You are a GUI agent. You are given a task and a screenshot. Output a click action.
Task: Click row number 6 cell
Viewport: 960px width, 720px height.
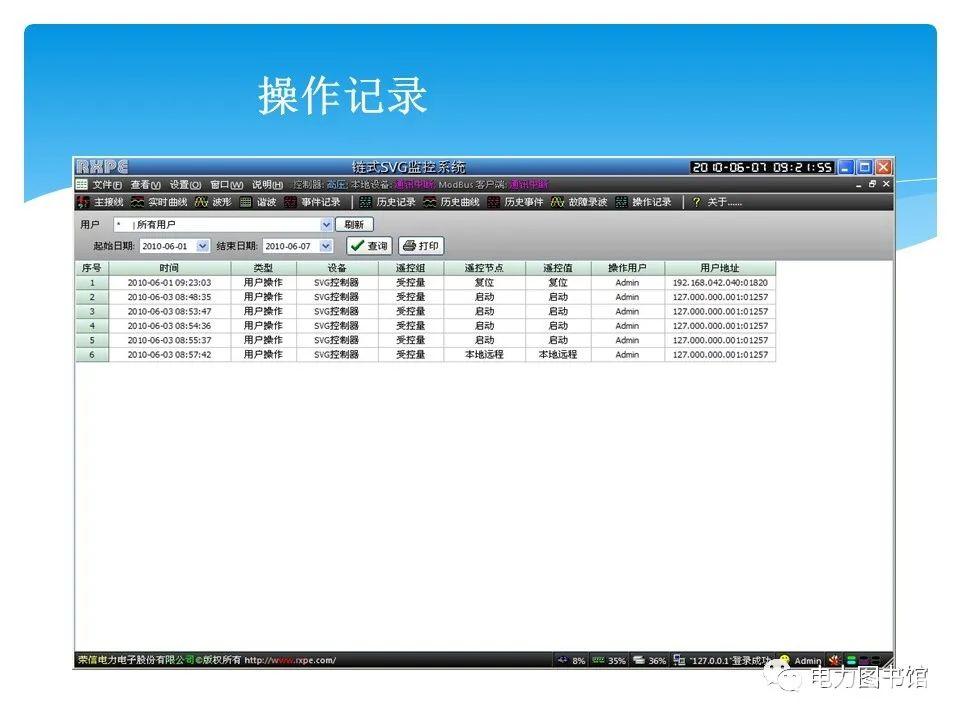pyautogui.click(x=92, y=354)
